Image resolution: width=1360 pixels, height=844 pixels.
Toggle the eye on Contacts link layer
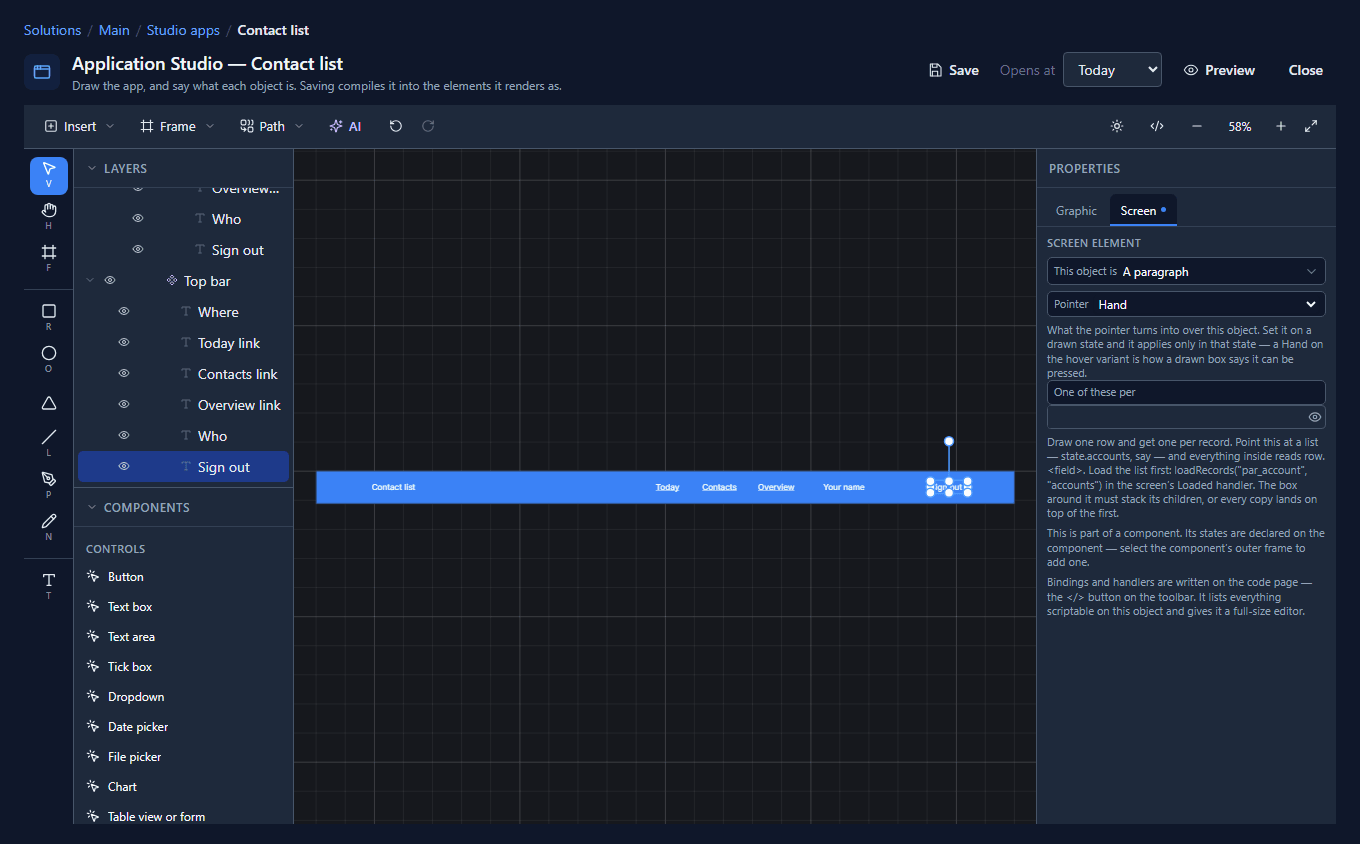124,374
